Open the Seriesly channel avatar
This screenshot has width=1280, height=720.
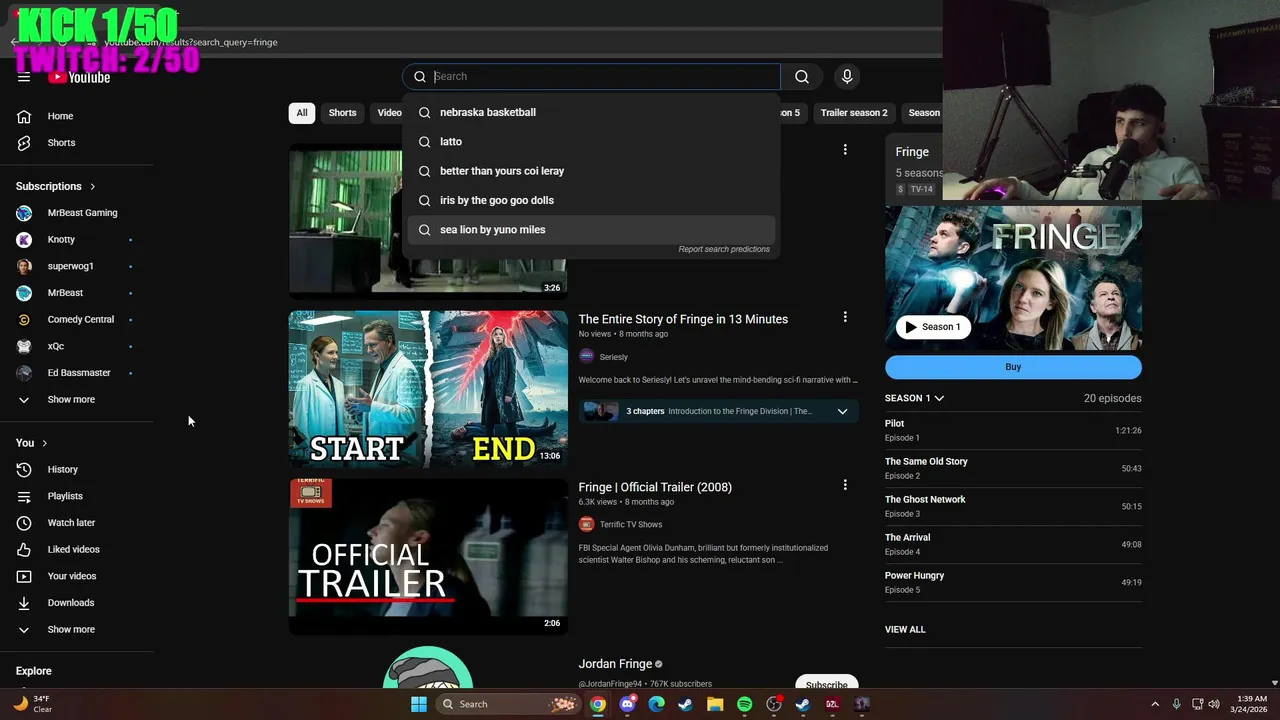point(586,356)
